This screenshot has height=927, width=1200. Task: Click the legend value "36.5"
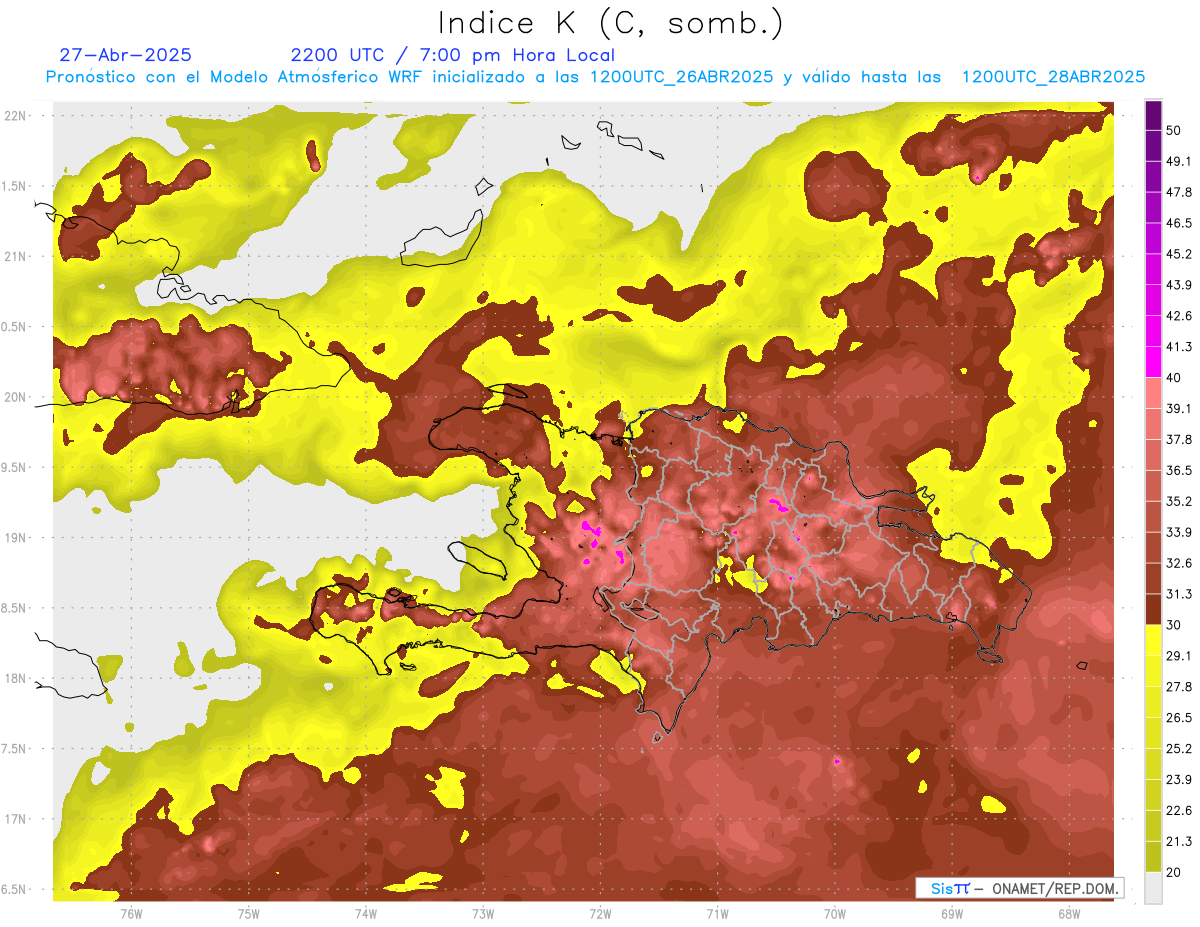click(1179, 470)
